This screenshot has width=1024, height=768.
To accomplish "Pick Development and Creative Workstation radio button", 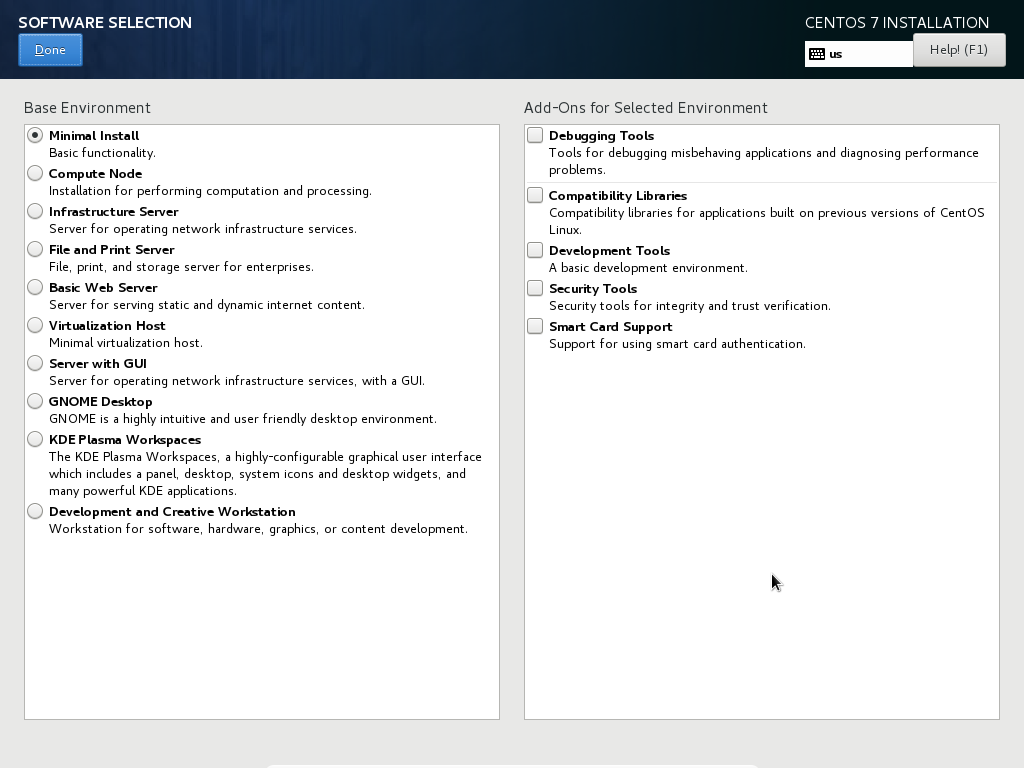I will [35, 511].
